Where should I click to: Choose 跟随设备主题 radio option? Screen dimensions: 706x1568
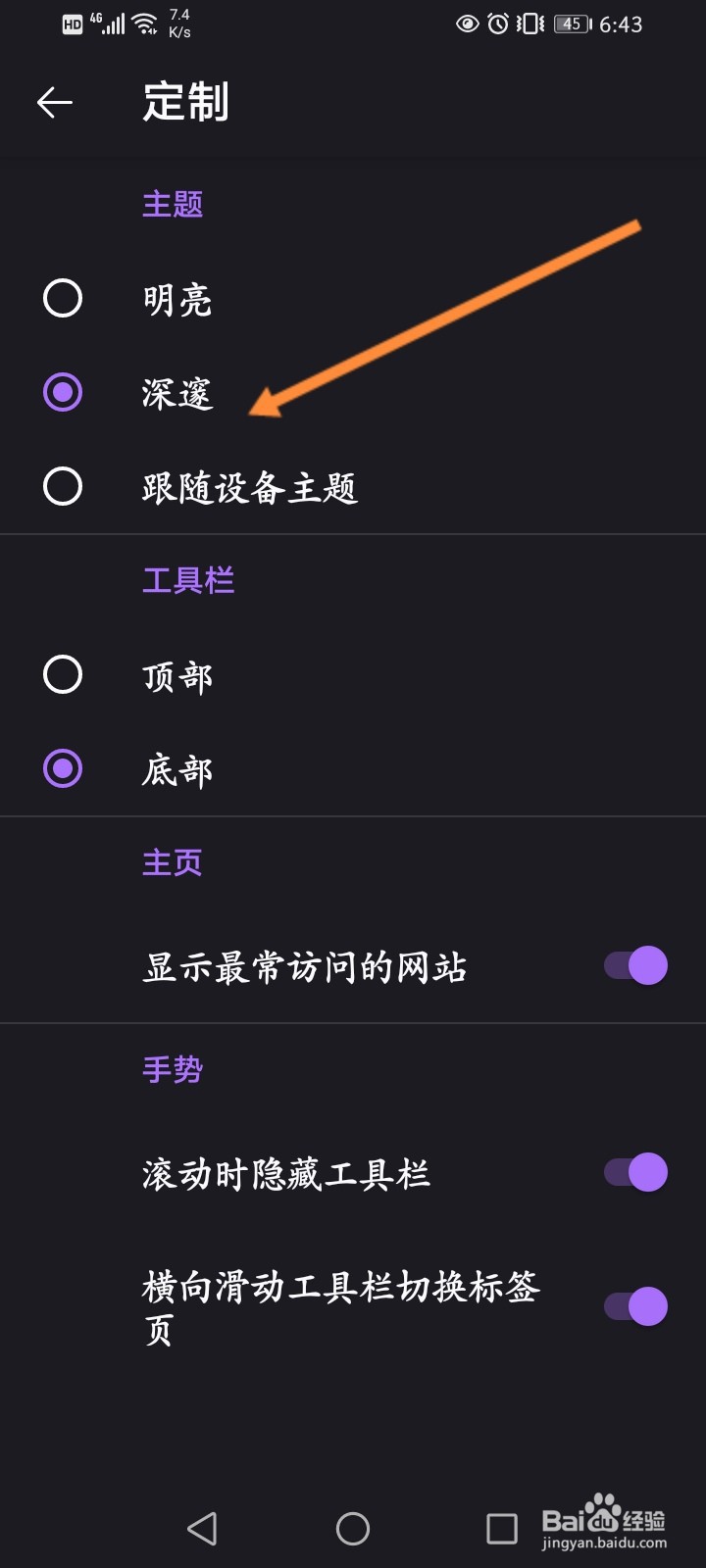coord(63,486)
